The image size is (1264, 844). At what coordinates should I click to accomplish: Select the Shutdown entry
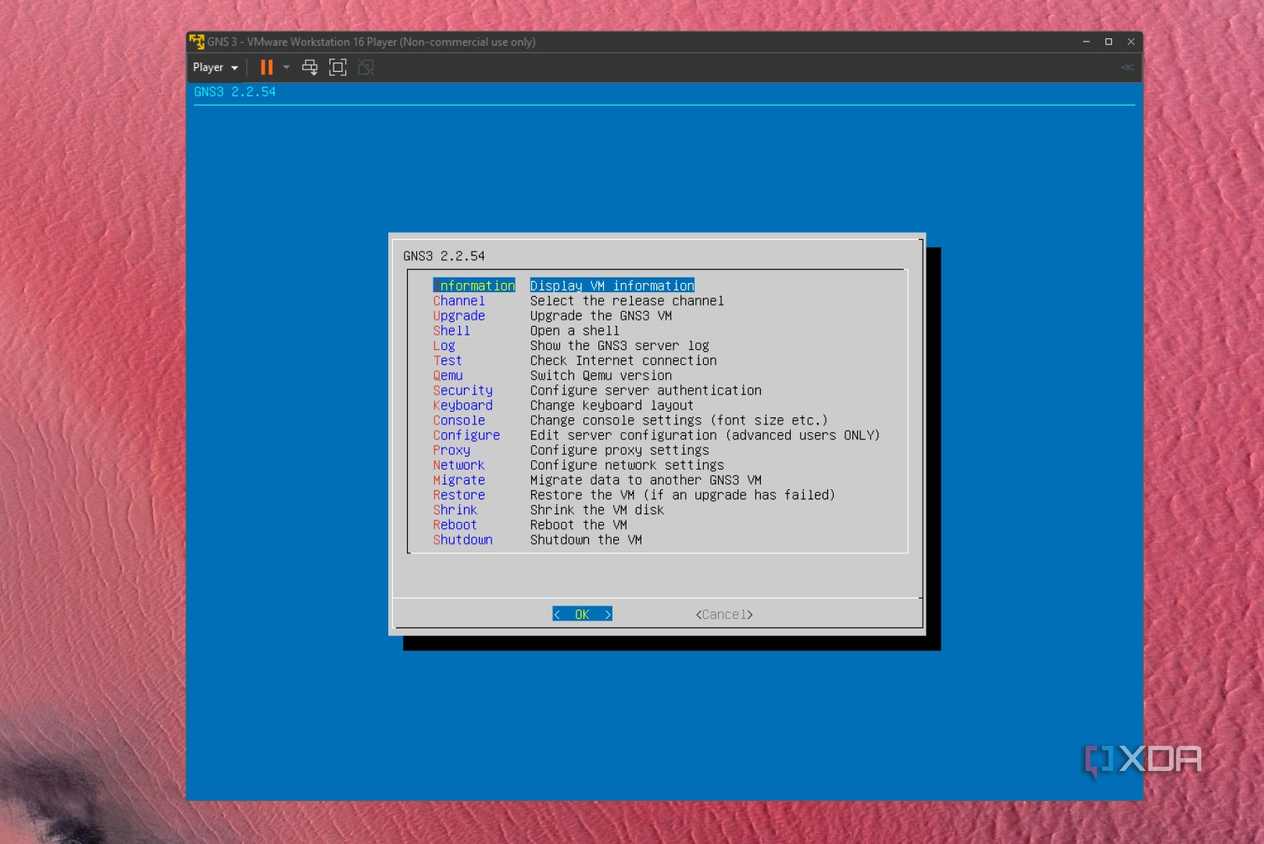pos(463,541)
